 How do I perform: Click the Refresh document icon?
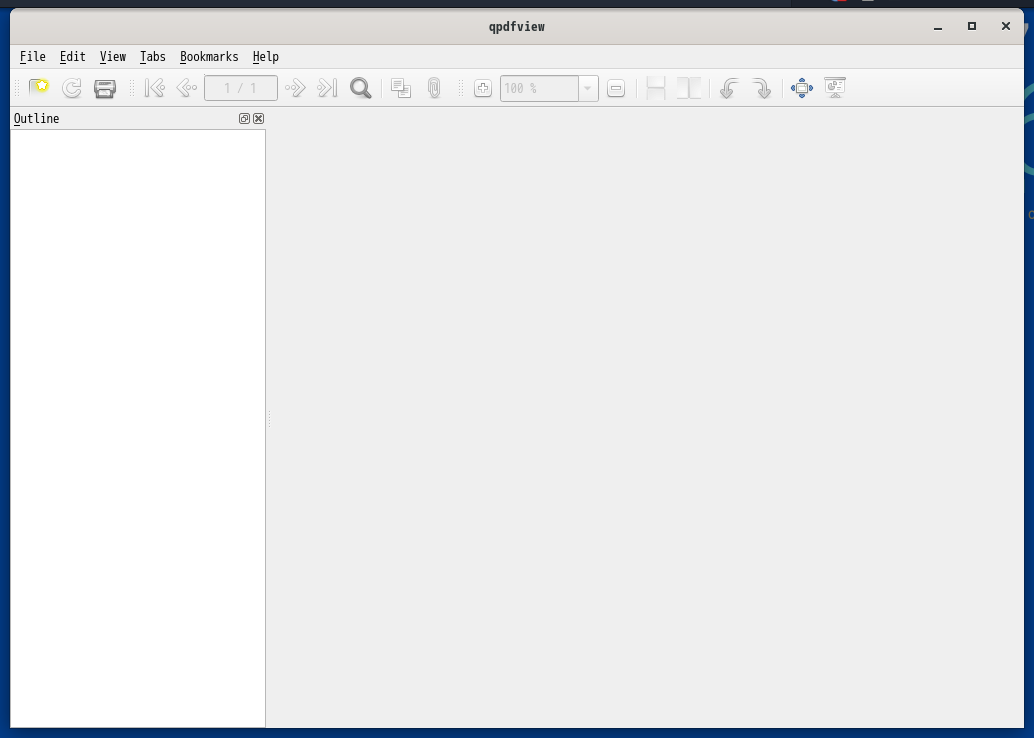click(72, 88)
